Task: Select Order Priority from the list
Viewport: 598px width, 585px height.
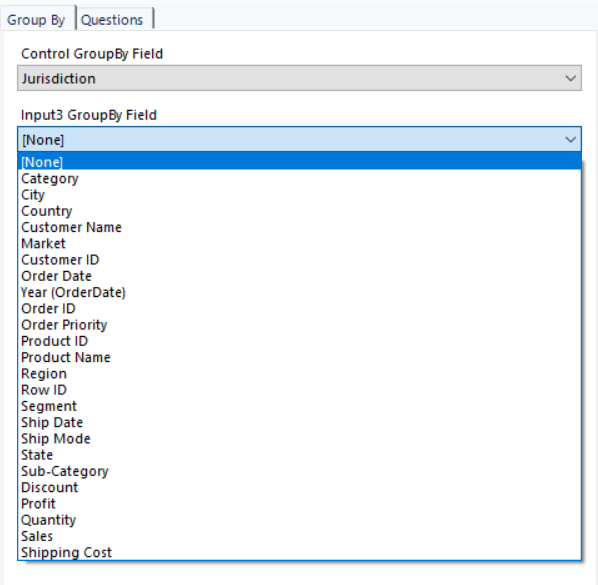Action: click(299, 325)
